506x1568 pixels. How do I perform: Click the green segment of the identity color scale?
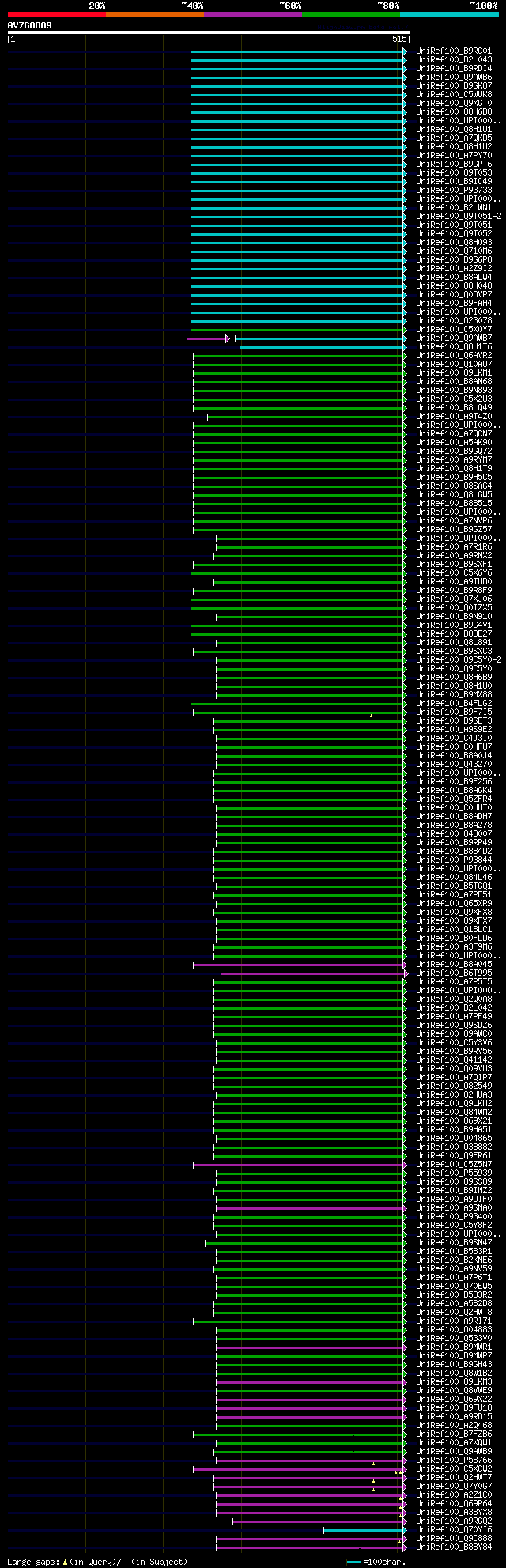pos(350,14)
